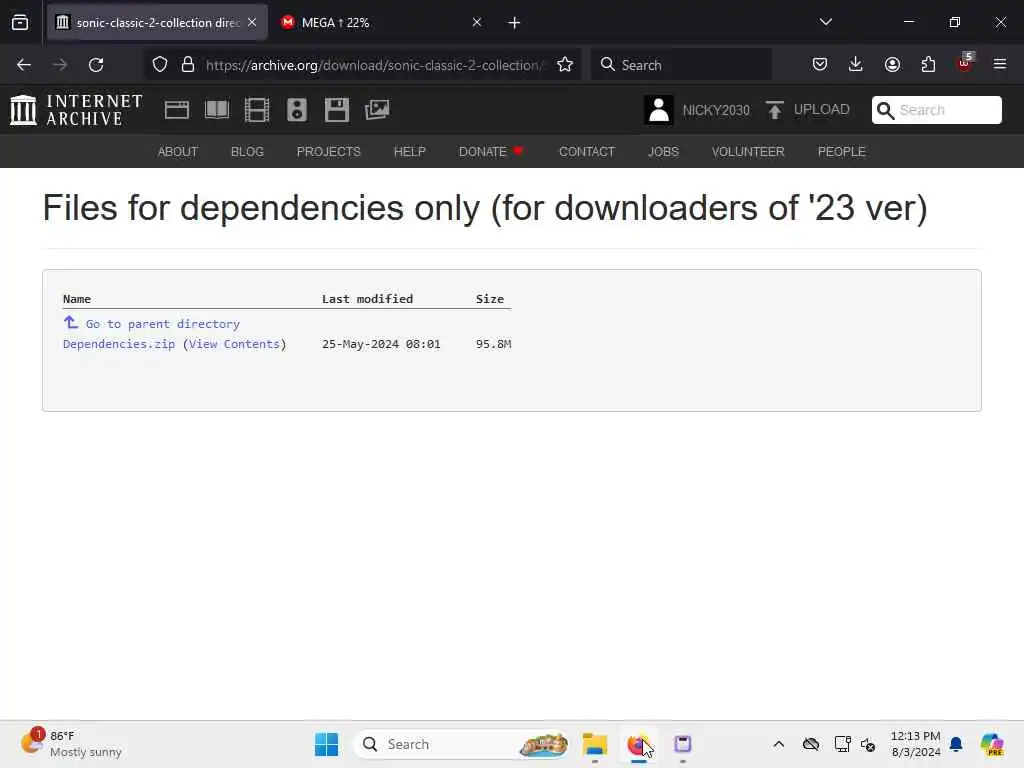
Task: Open the DONATE menu item
Action: click(490, 152)
